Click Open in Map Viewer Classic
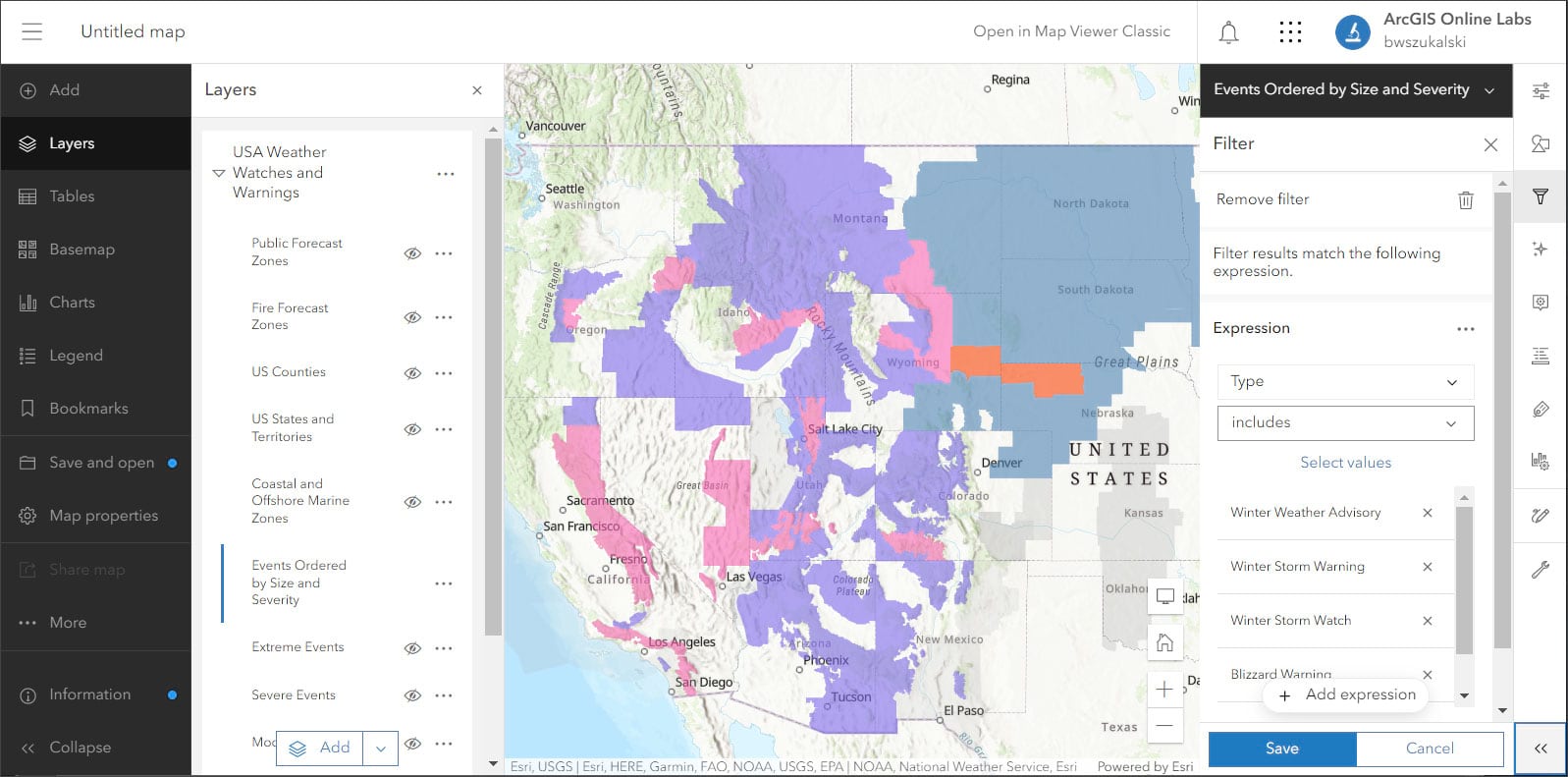Image resolution: width=1568 pixels, height=777 pixels. [x=1071, y=31]
